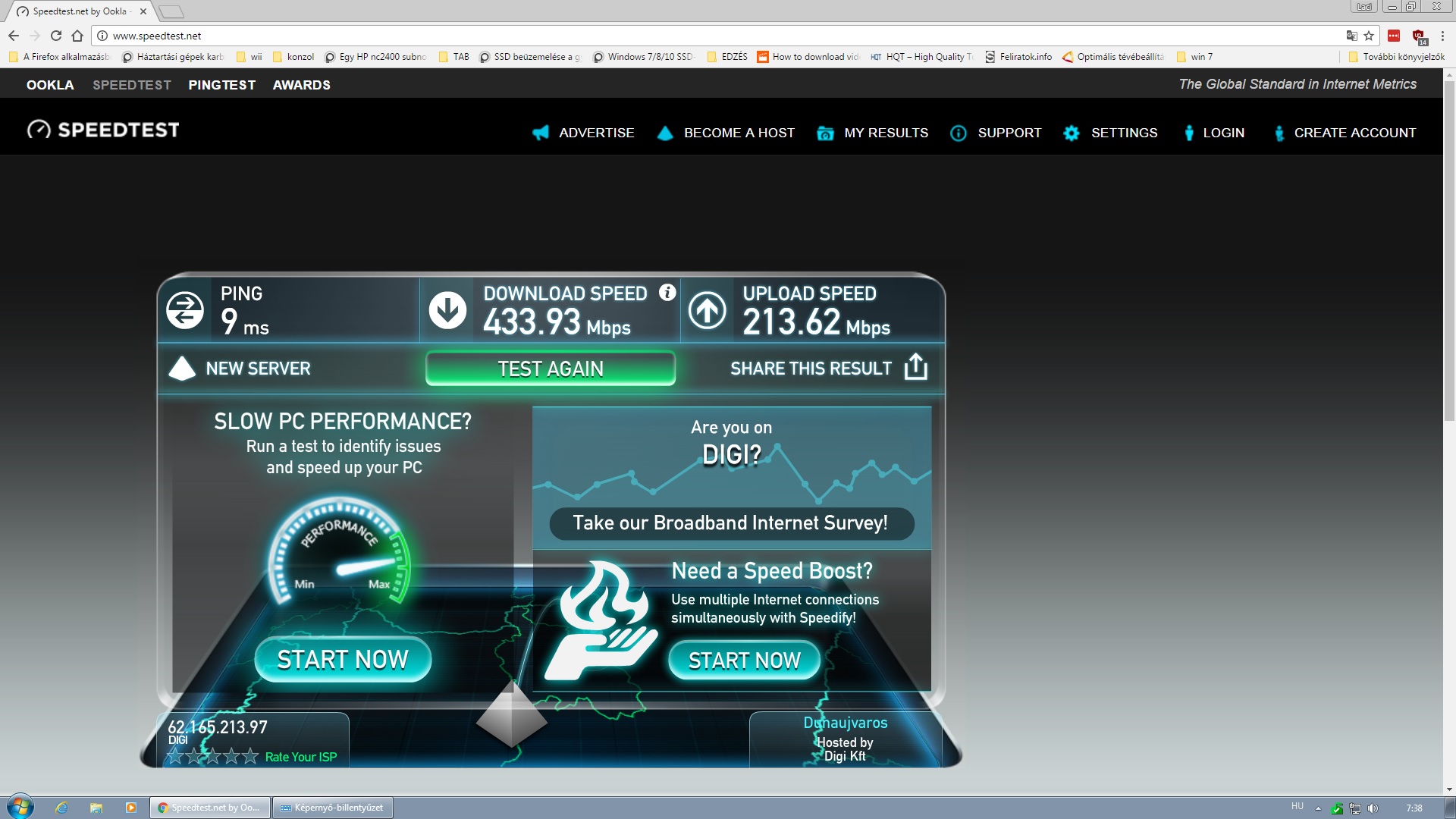The image size is (1456, 819).
Task: Open Internet Explorer from taskbar
Action: [x=61, y=808]
